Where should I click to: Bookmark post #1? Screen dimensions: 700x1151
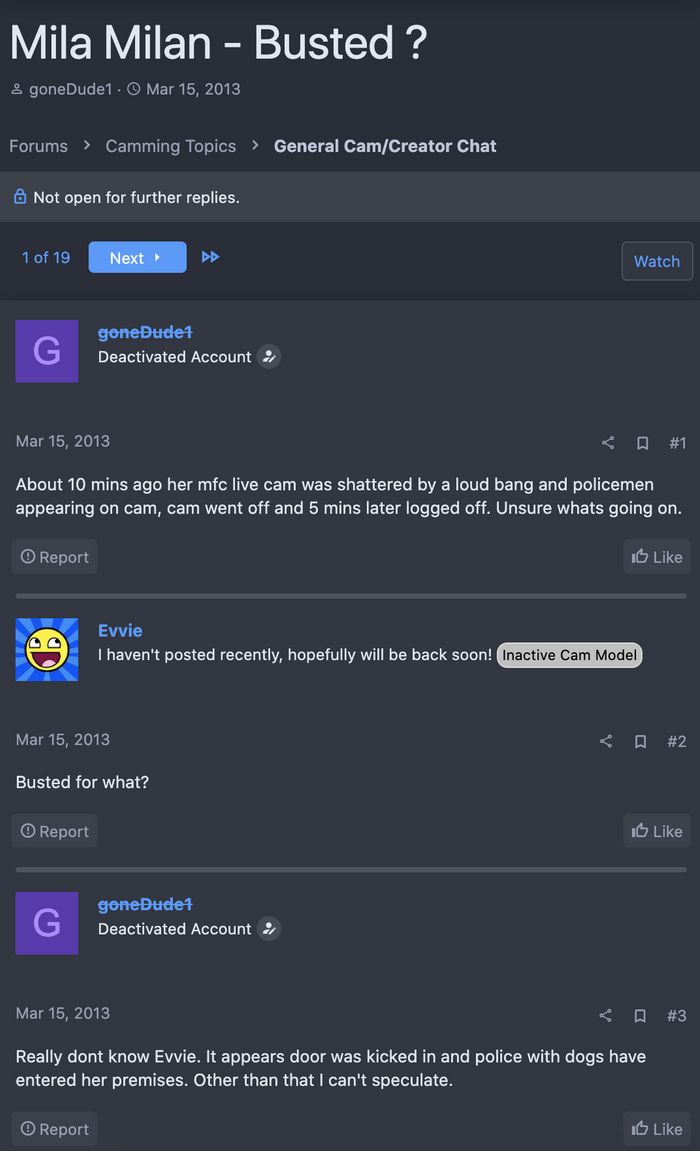pyautogui.click(x=642, y=443)
